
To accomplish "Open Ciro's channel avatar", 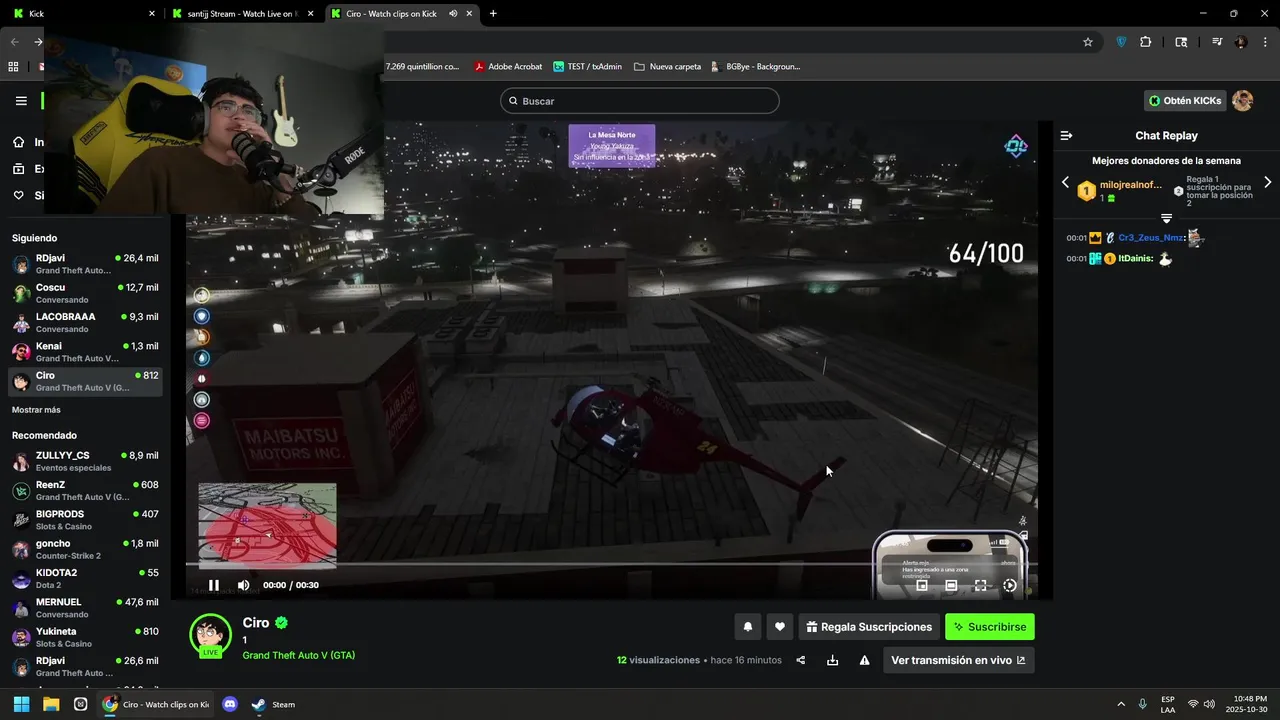I will 210,635.
